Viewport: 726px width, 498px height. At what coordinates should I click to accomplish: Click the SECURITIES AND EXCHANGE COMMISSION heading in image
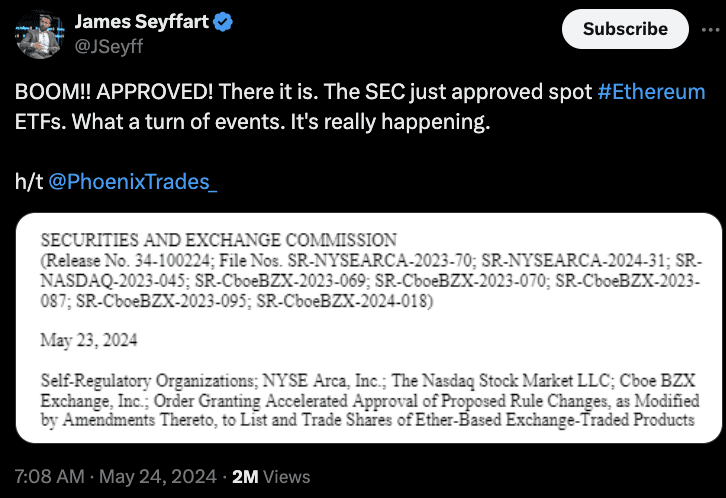pyautogui.click(x=219, y=240)
